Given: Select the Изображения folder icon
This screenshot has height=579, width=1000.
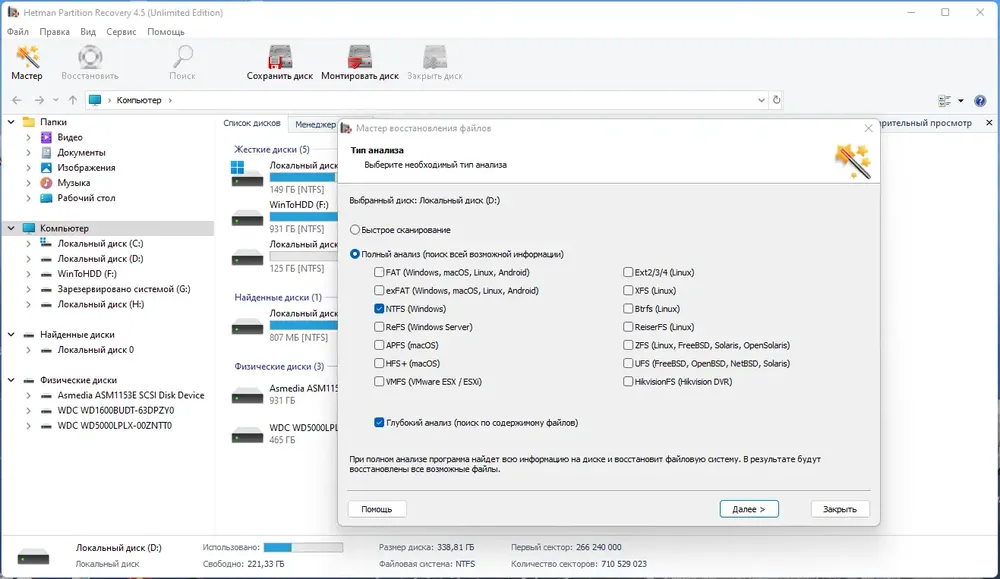Looking at the screenshot, I should point(46,168).
